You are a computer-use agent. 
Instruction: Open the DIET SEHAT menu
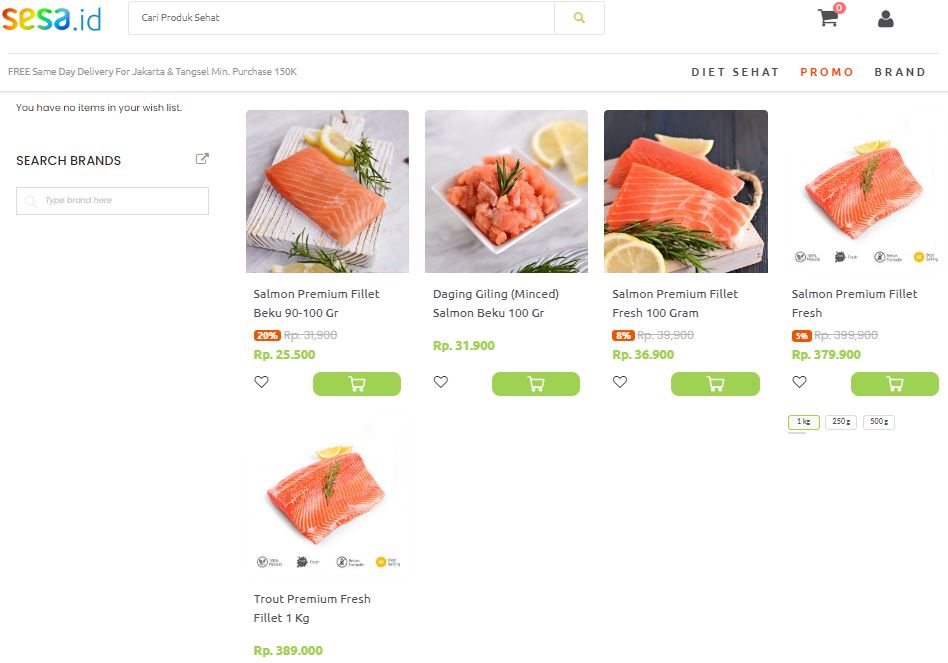point(735,71)
